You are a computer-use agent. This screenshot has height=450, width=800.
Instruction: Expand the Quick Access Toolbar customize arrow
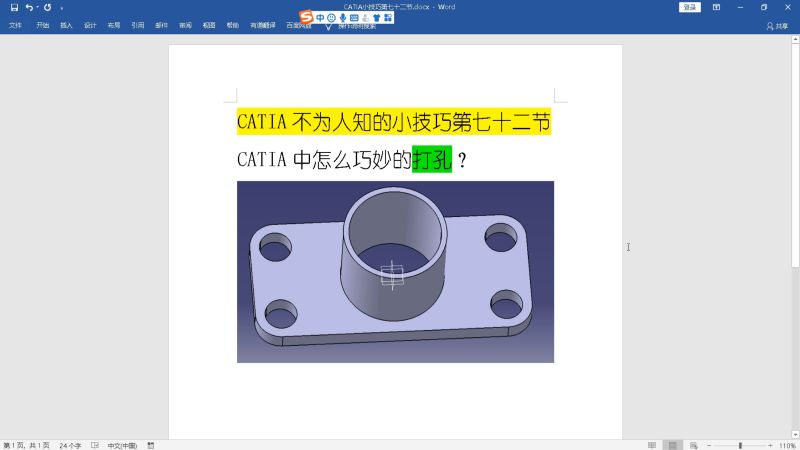(x=61, y=8)
